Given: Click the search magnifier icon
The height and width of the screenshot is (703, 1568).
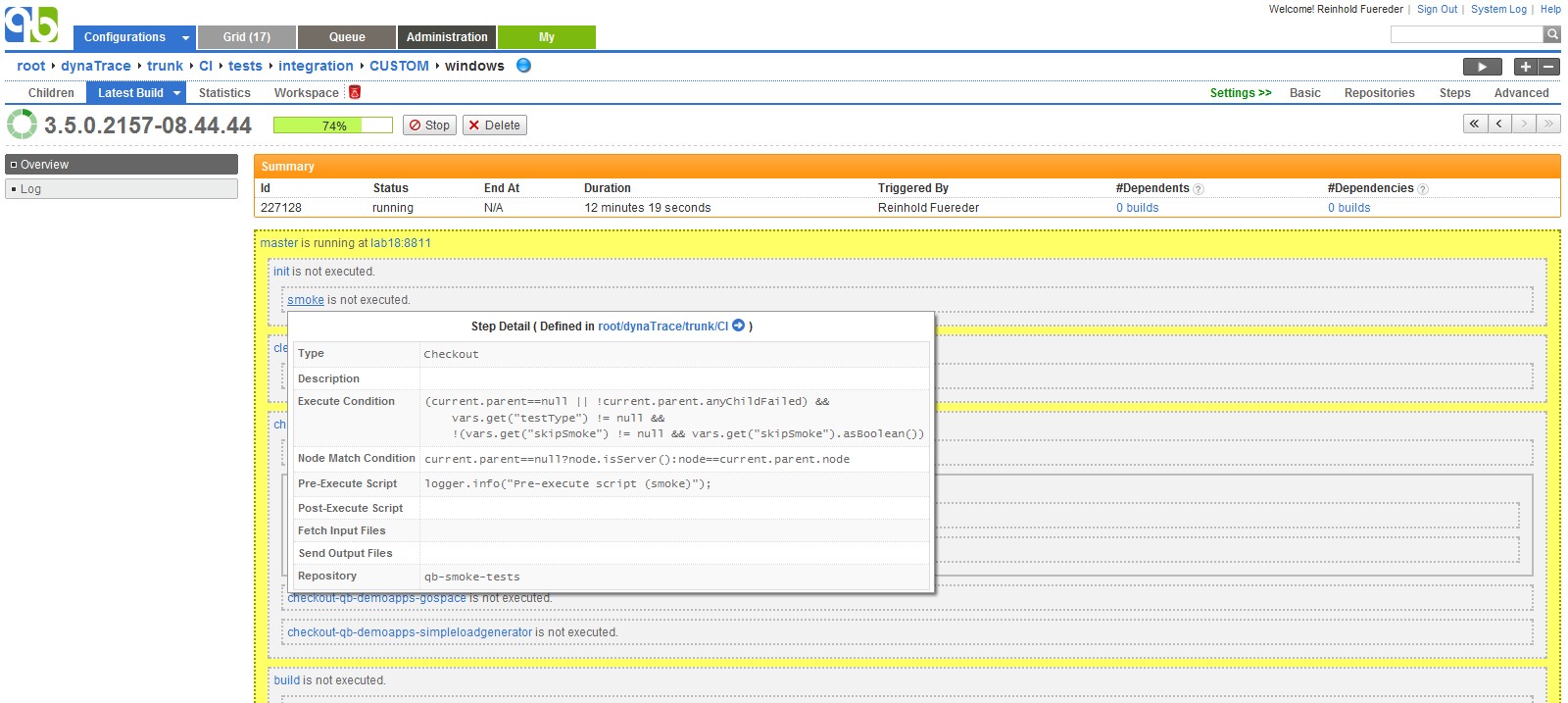Looking at the screenshot, I should [1551, 34].
